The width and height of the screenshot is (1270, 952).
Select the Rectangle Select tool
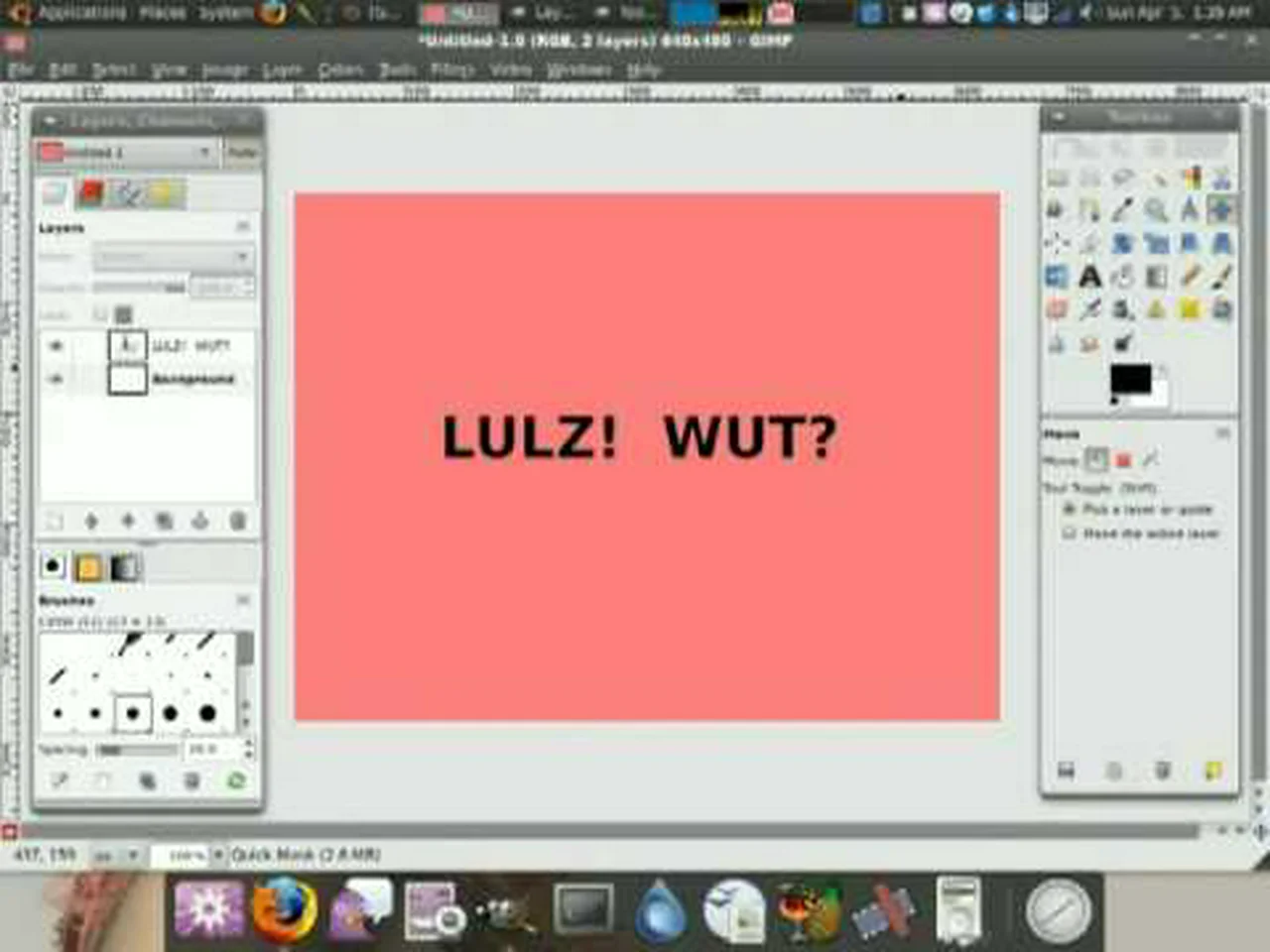[1058, 178]
